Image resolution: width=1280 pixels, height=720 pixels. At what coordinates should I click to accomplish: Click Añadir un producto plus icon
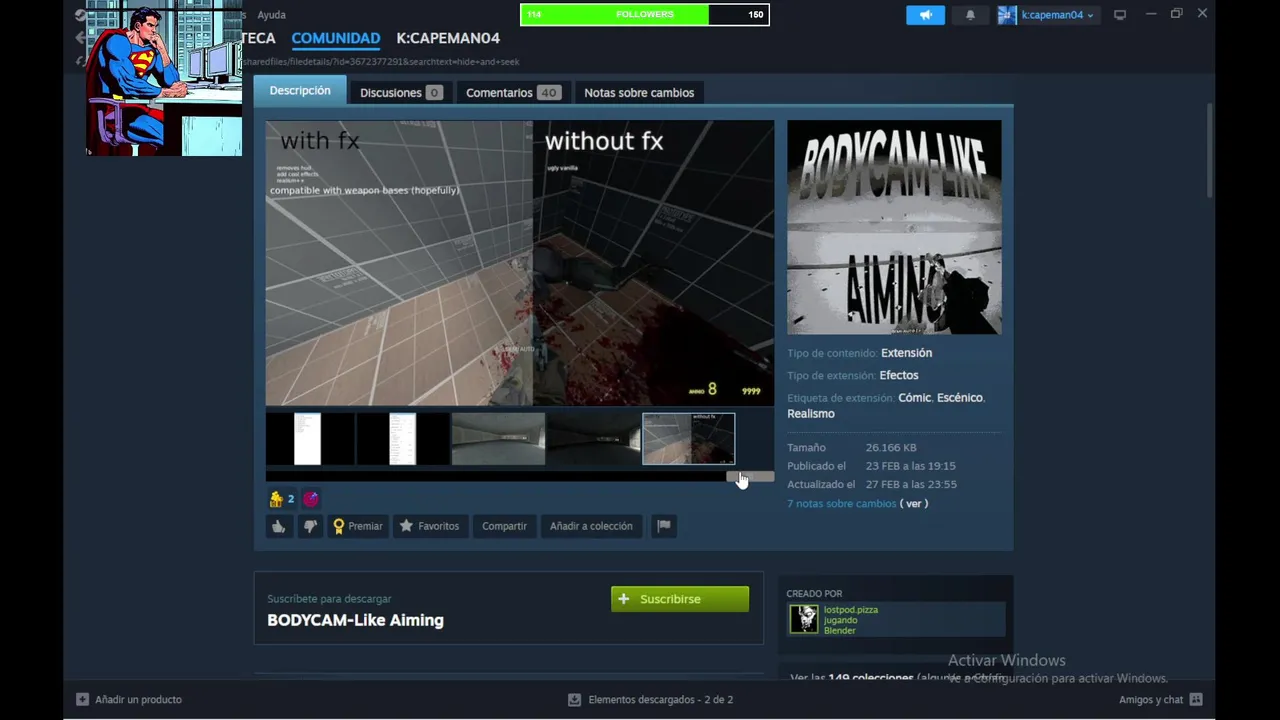(82, 700)
